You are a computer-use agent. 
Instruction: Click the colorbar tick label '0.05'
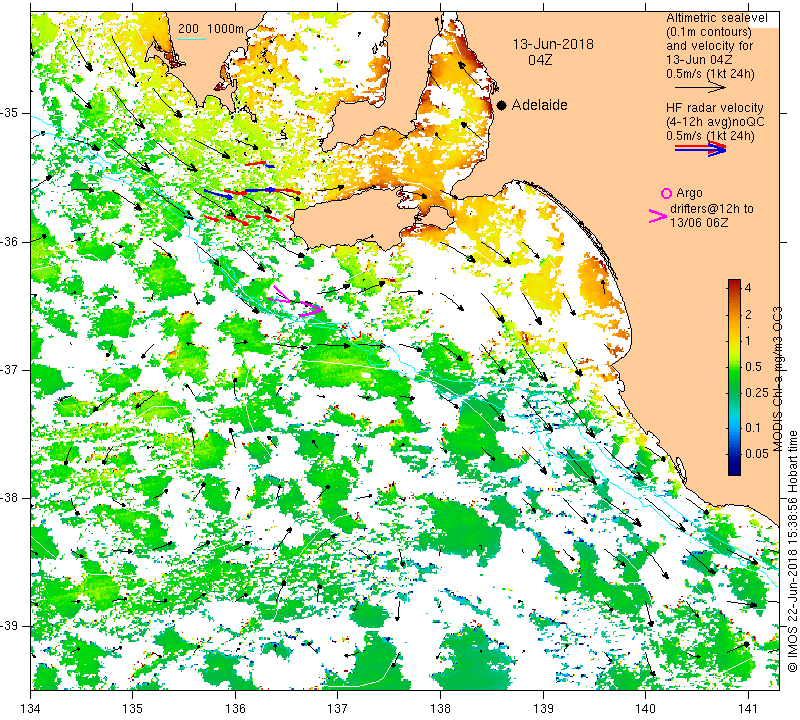[757, 454]
